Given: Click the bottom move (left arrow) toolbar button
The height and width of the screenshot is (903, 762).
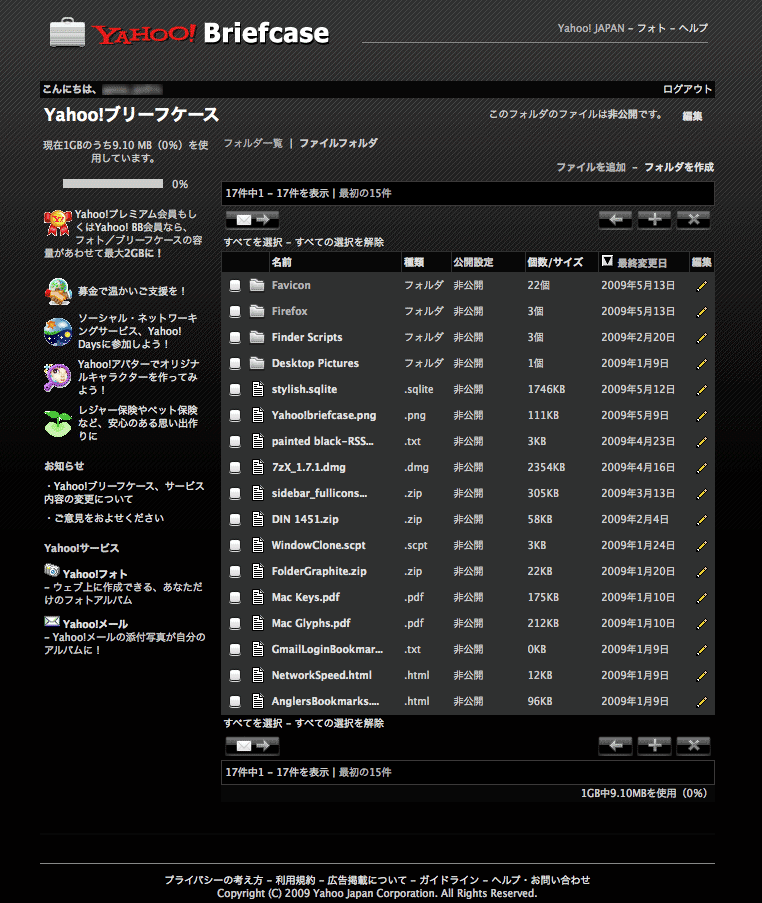Looking at the screenshot, I should [615, 746].
